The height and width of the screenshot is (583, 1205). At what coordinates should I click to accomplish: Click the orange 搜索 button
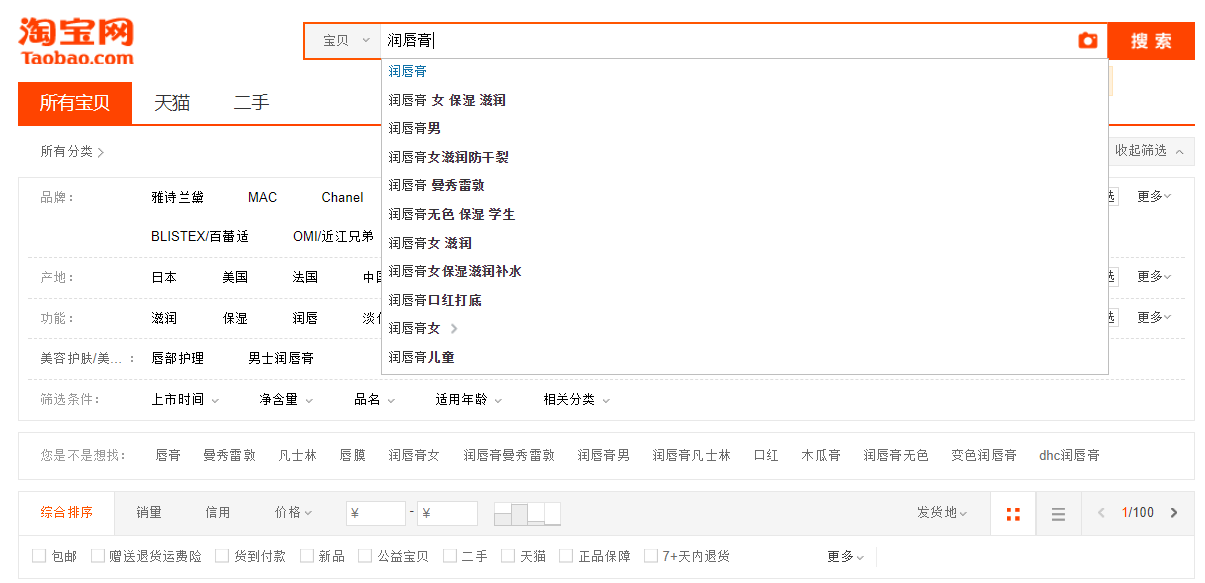1150,41
